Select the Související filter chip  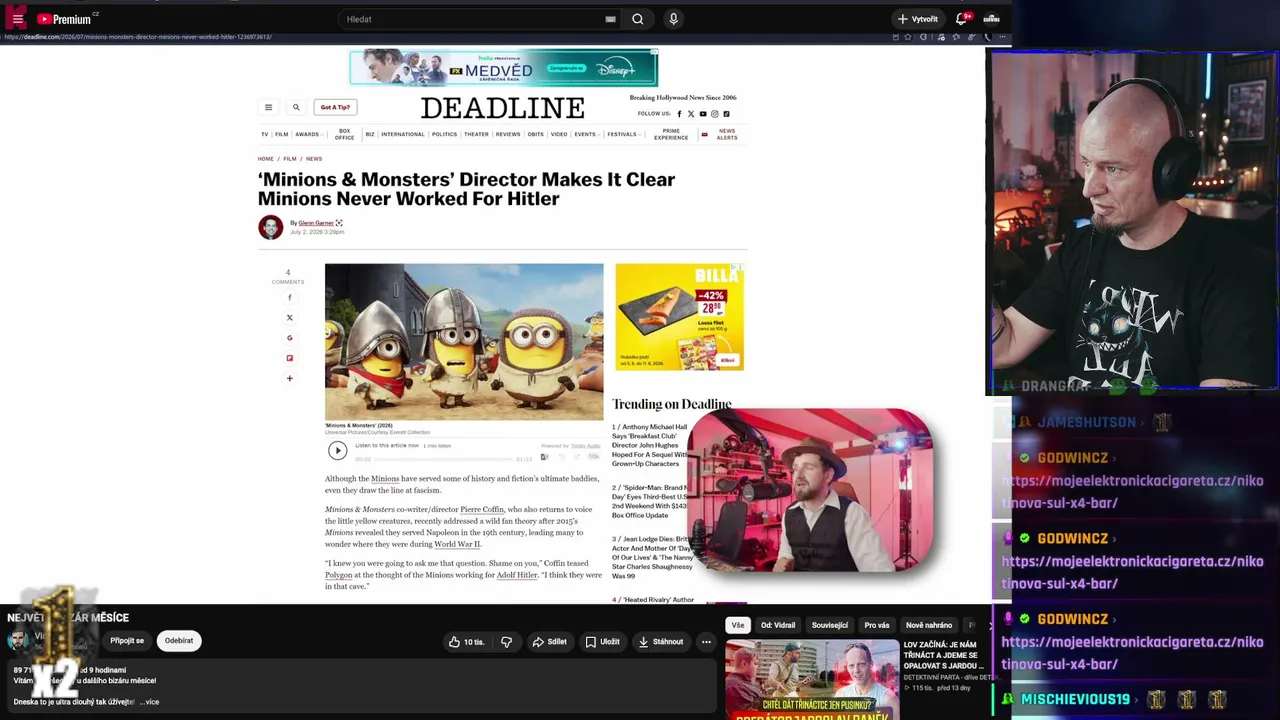(x=830, y=625)
